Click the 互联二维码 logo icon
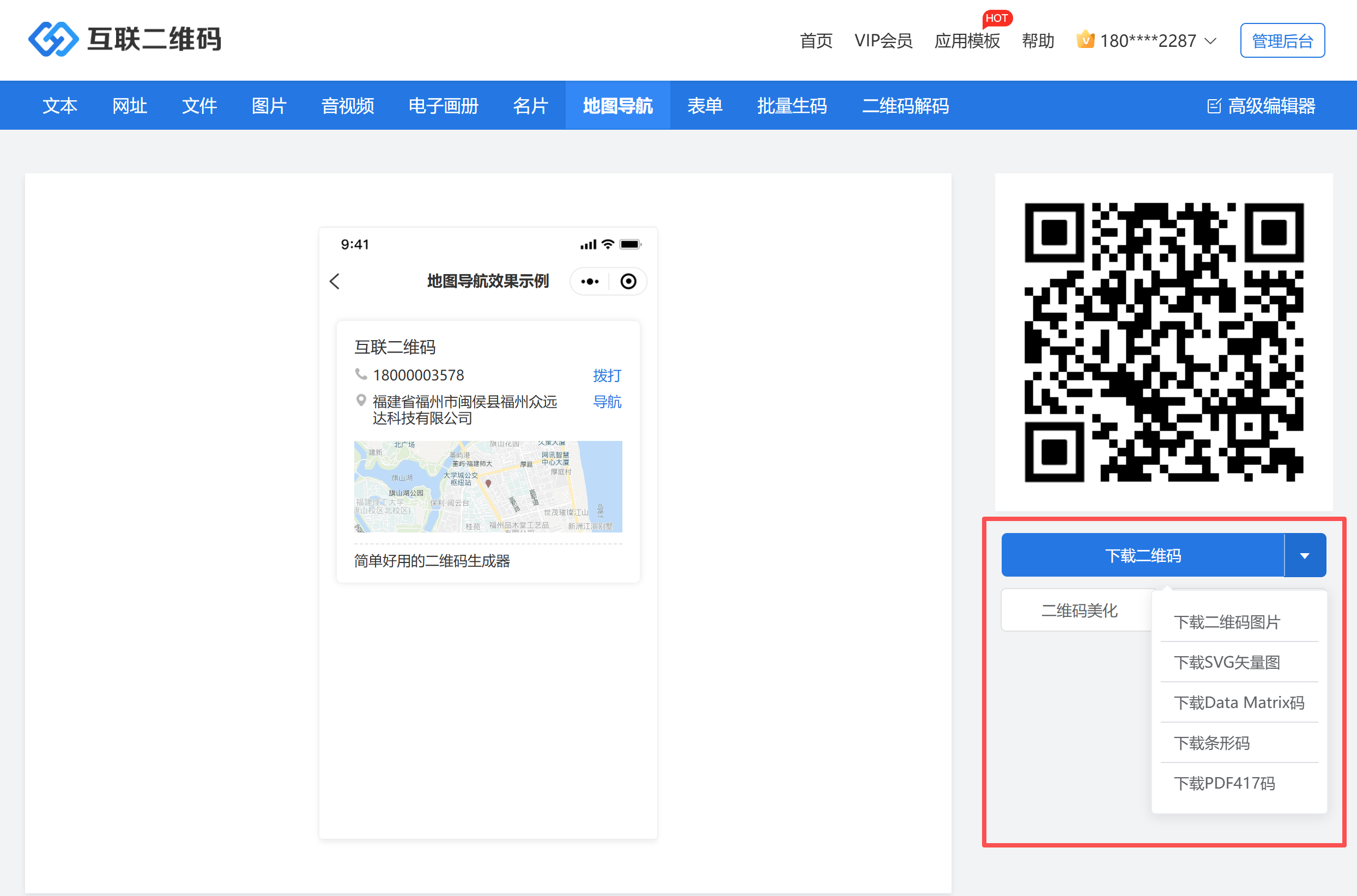The image size is (1357, 896). (53, 39)
